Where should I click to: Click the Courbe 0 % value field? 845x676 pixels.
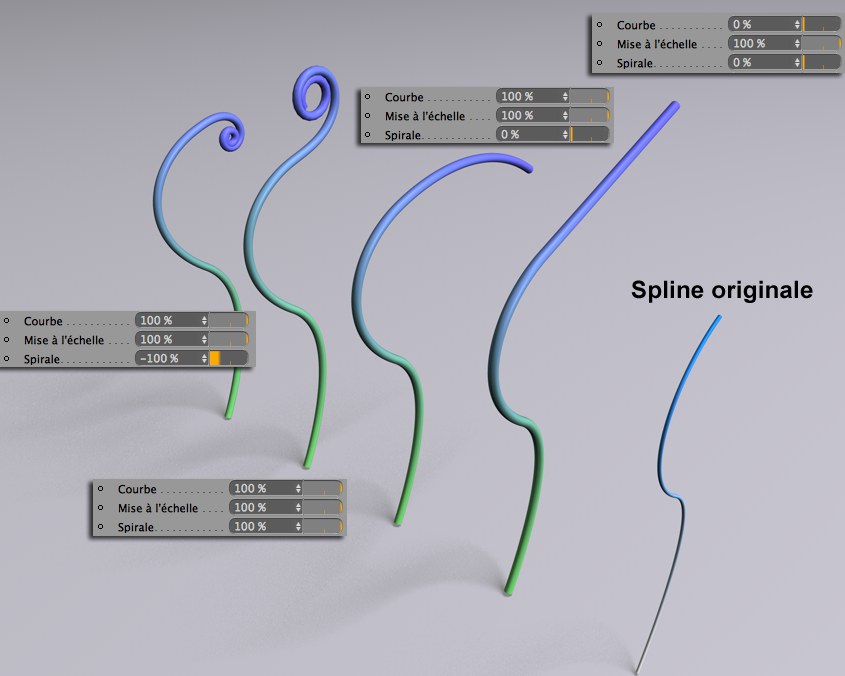click(x=760, y=25)
